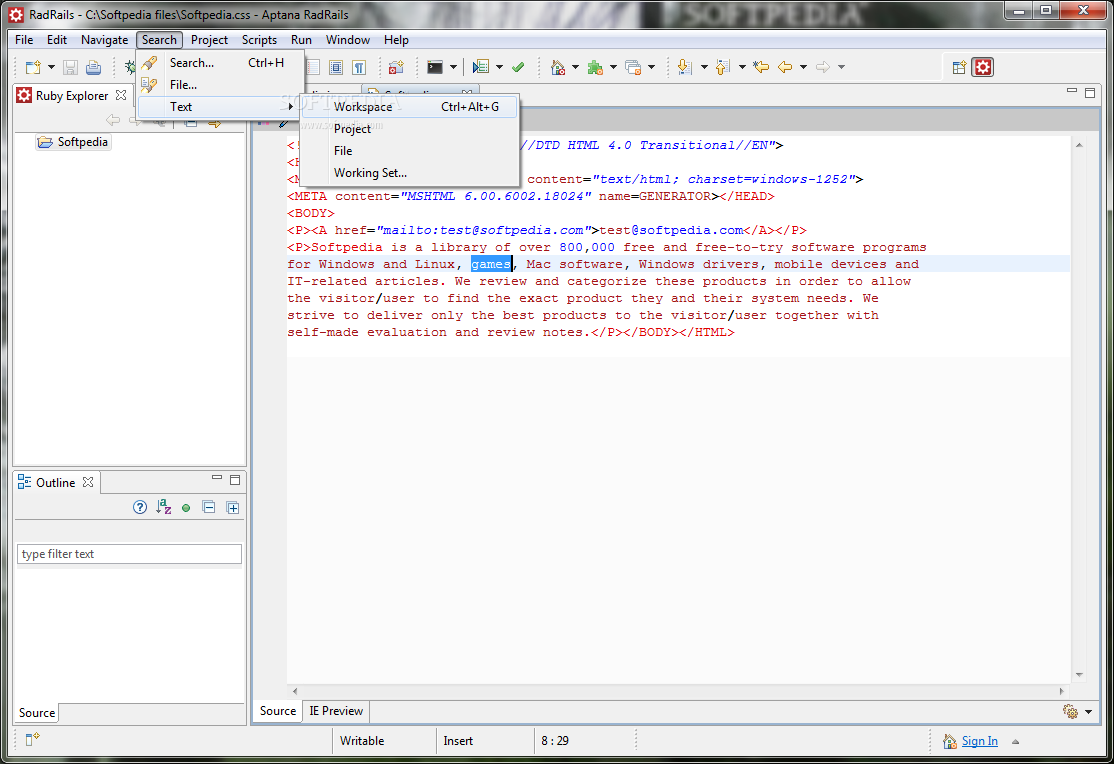Select Working Set... in Text submenu
1114x764 pixels.
411,173
